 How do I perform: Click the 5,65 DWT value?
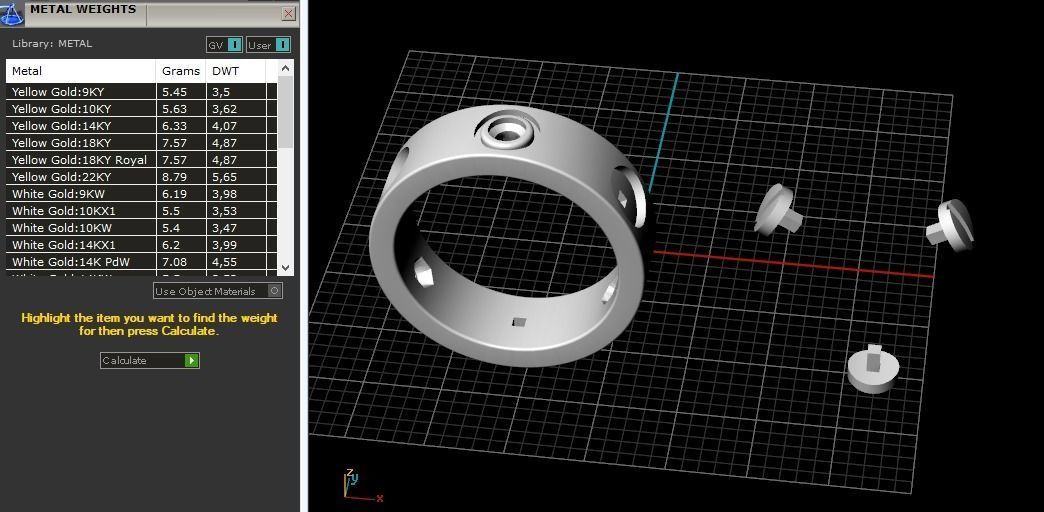(x=224, y=176)
